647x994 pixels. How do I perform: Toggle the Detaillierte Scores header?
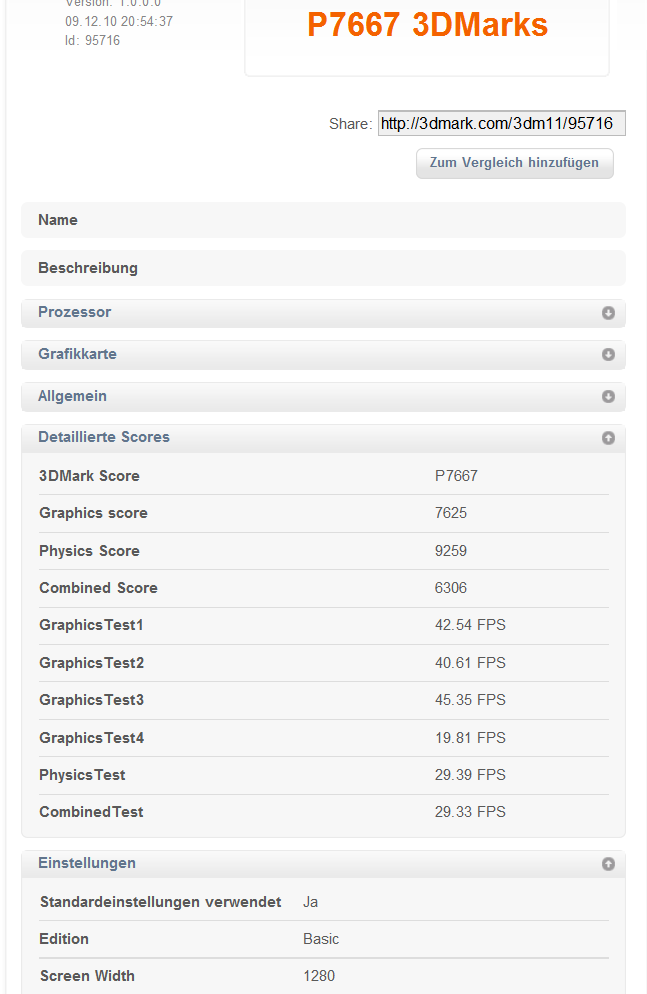click(323, 438)
